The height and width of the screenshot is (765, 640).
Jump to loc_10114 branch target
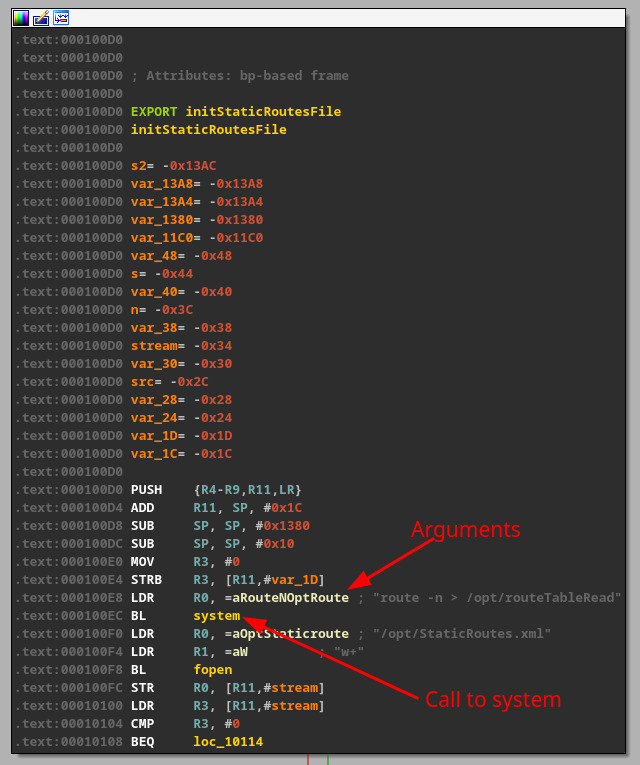(228, 742)
